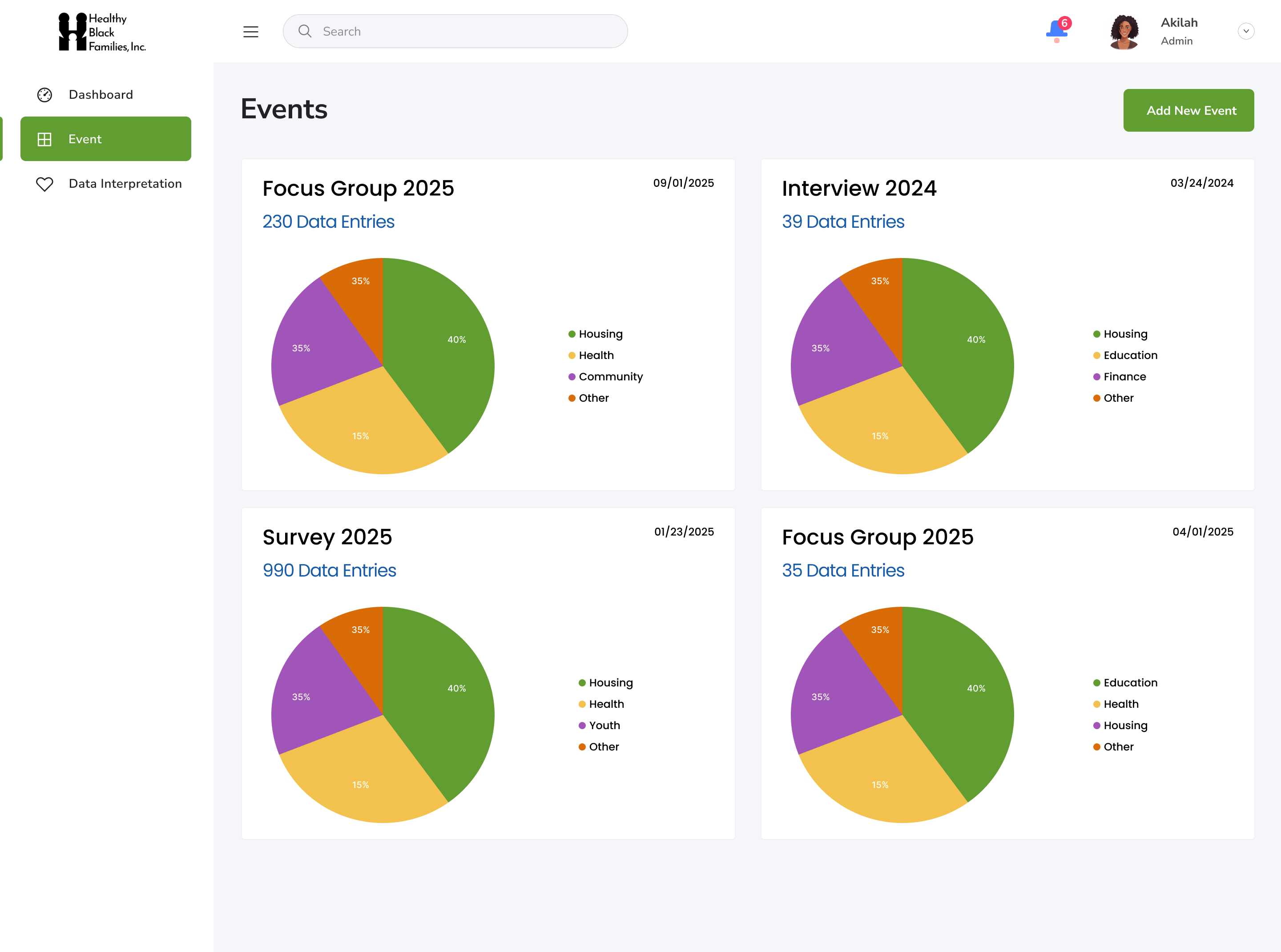Toggle Community legend item in first chart

pyautogui.click(x=610, y=376)
